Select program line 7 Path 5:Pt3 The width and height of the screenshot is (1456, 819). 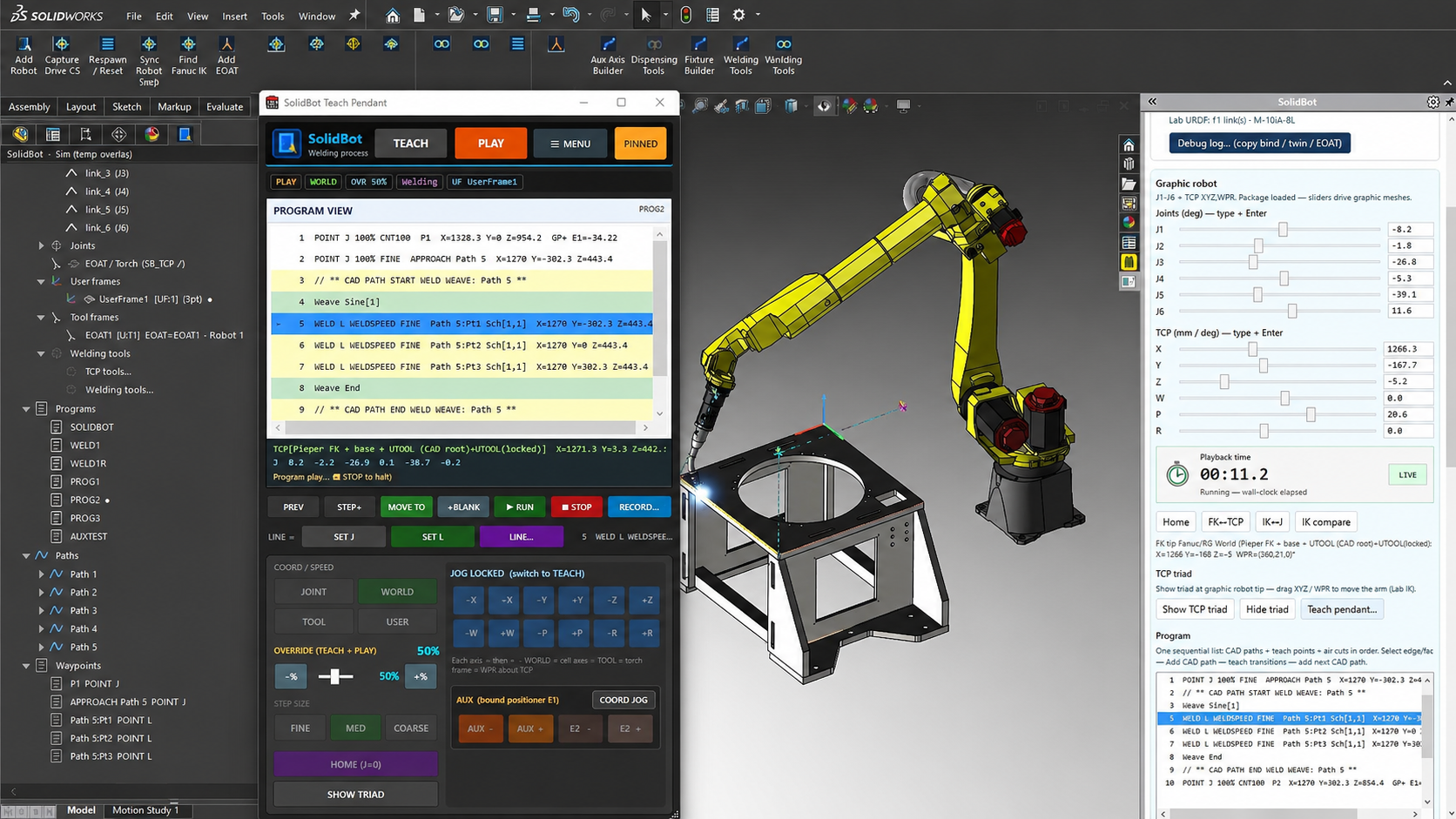pos(462,366)
